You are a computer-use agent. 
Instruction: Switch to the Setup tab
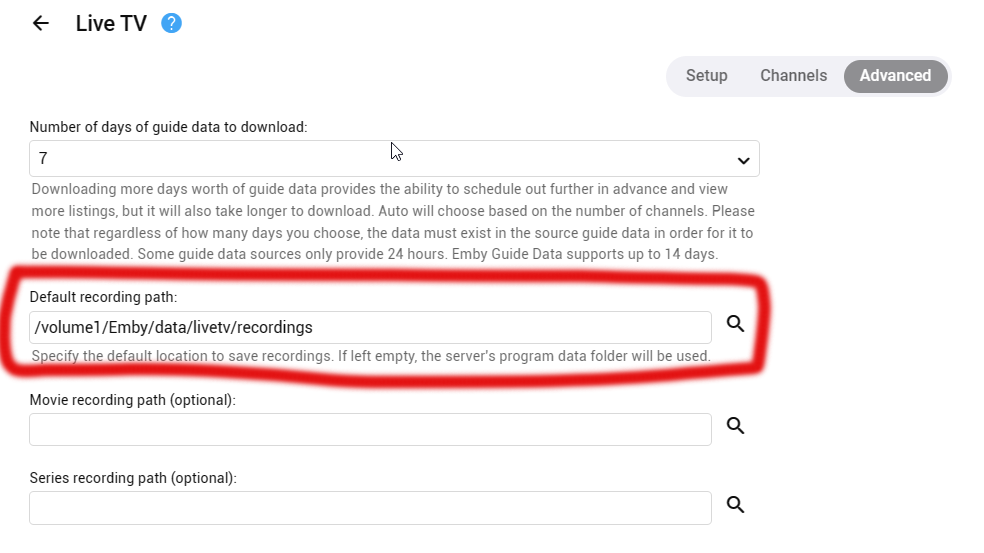click(706, 76)
